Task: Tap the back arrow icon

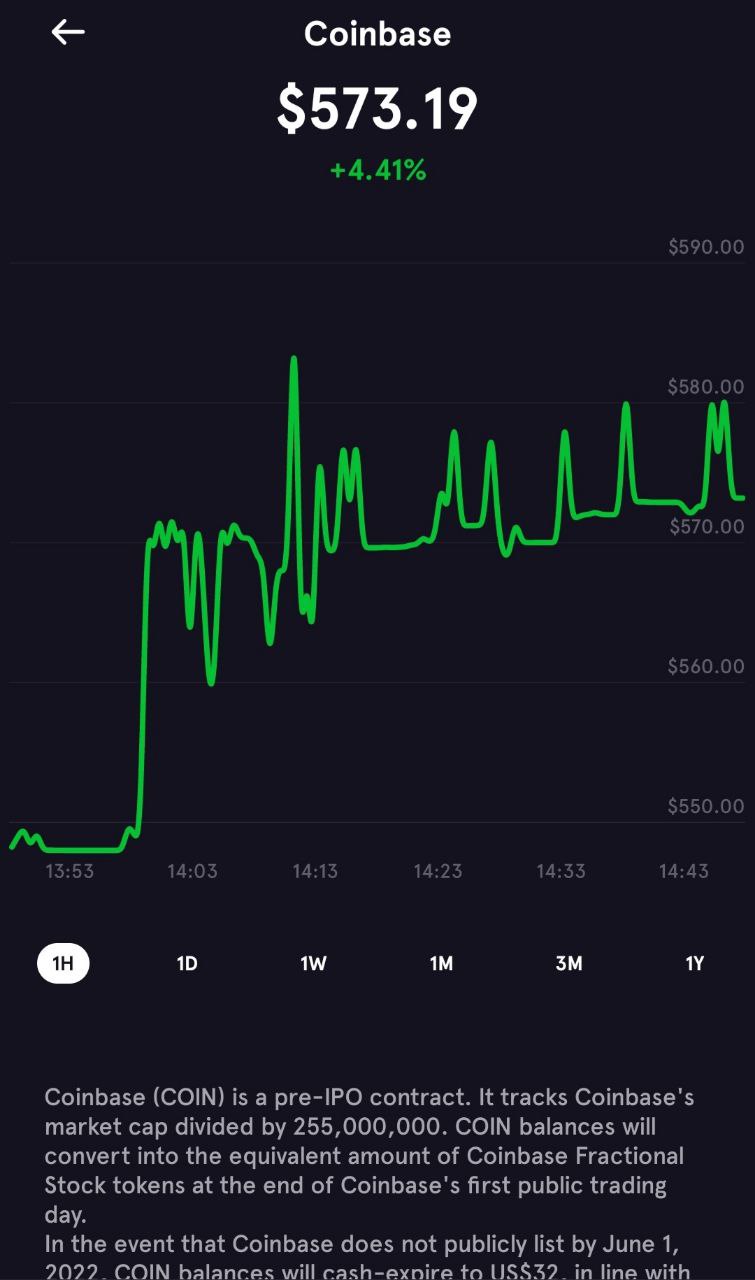Action: 68,32
